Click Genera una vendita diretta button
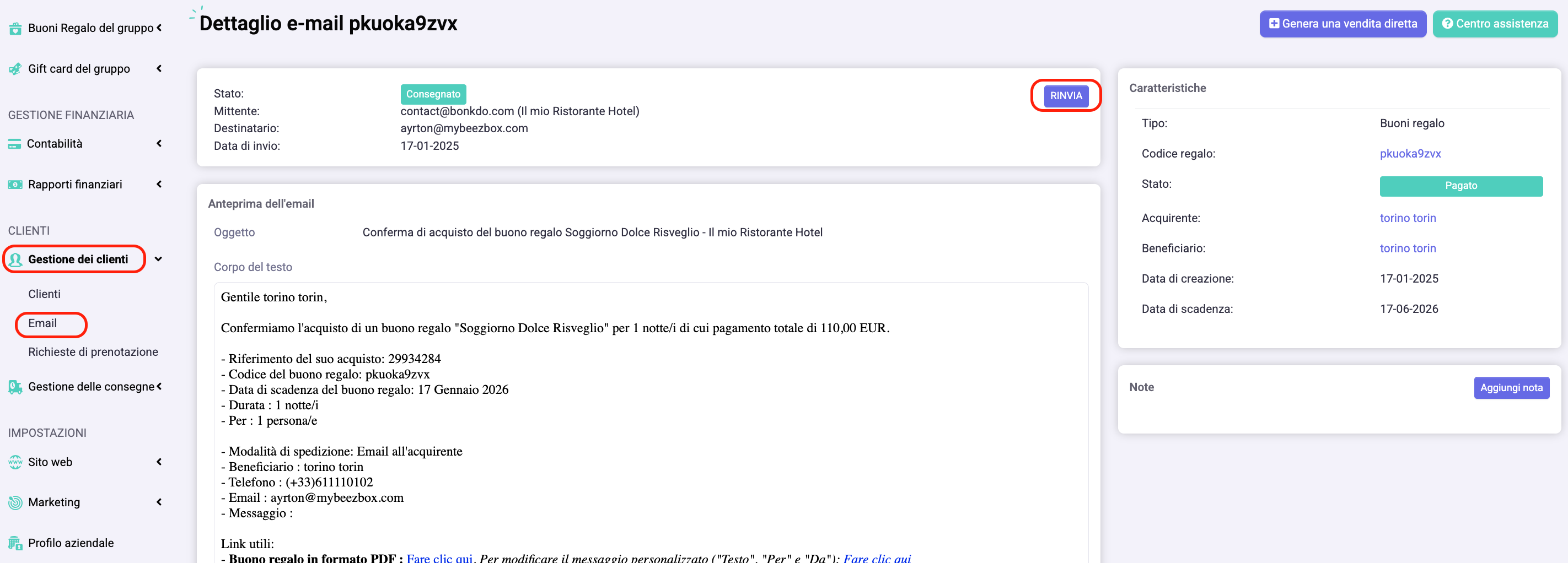 coord(1342,24)
